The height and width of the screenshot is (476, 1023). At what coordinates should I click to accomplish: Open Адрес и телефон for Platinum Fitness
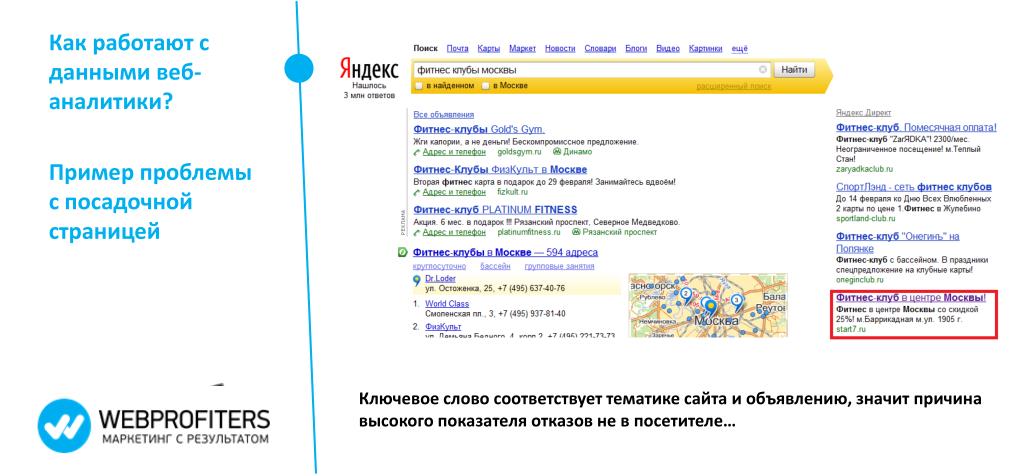(454, 232)
